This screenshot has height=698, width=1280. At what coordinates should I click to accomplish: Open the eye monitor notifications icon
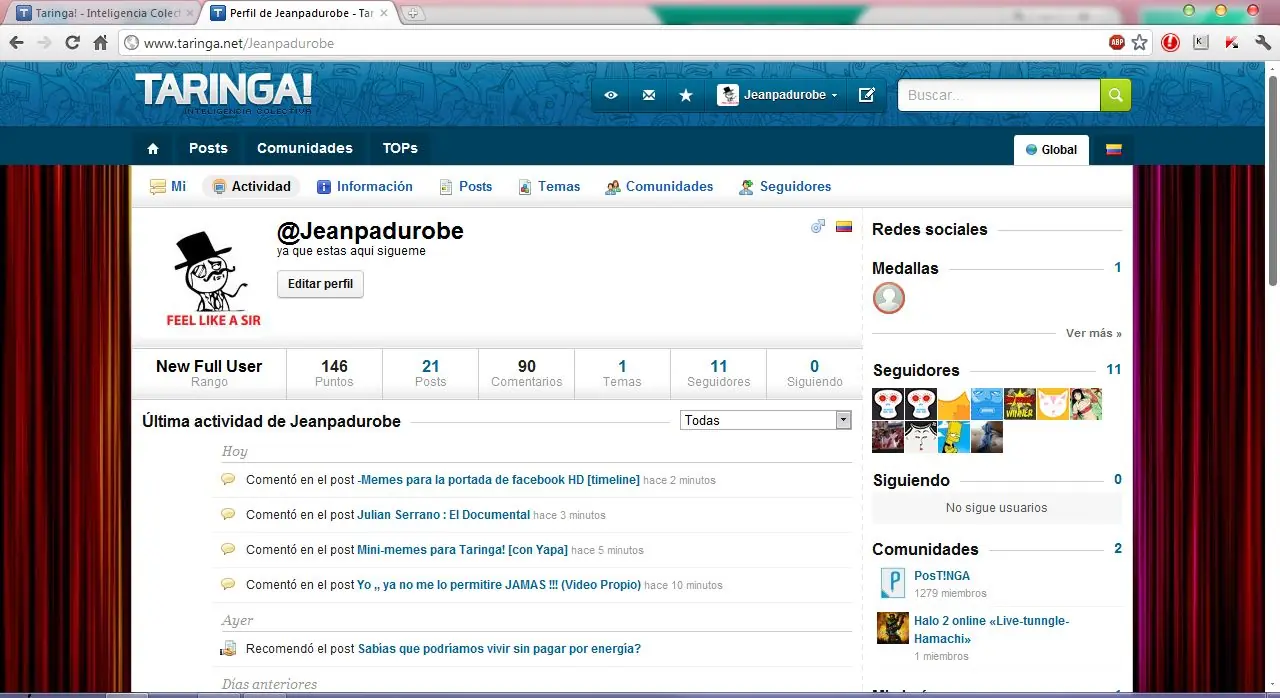[x=611, y=95]
